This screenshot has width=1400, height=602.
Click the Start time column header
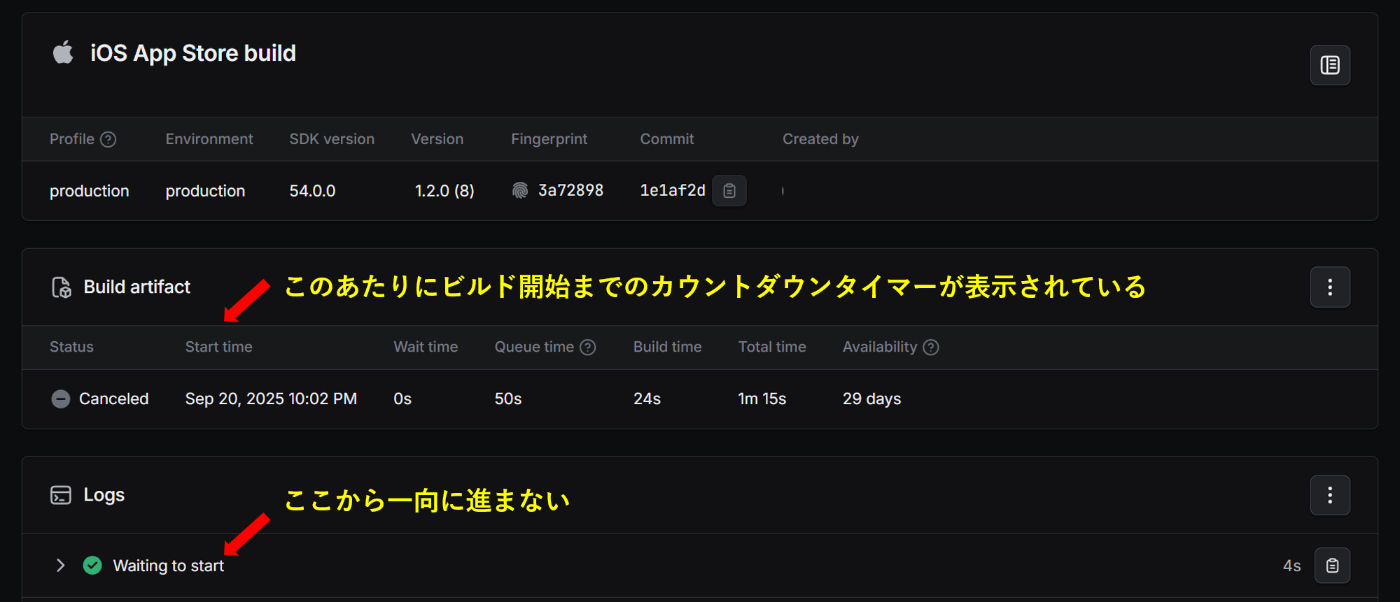tap(219, 347)
